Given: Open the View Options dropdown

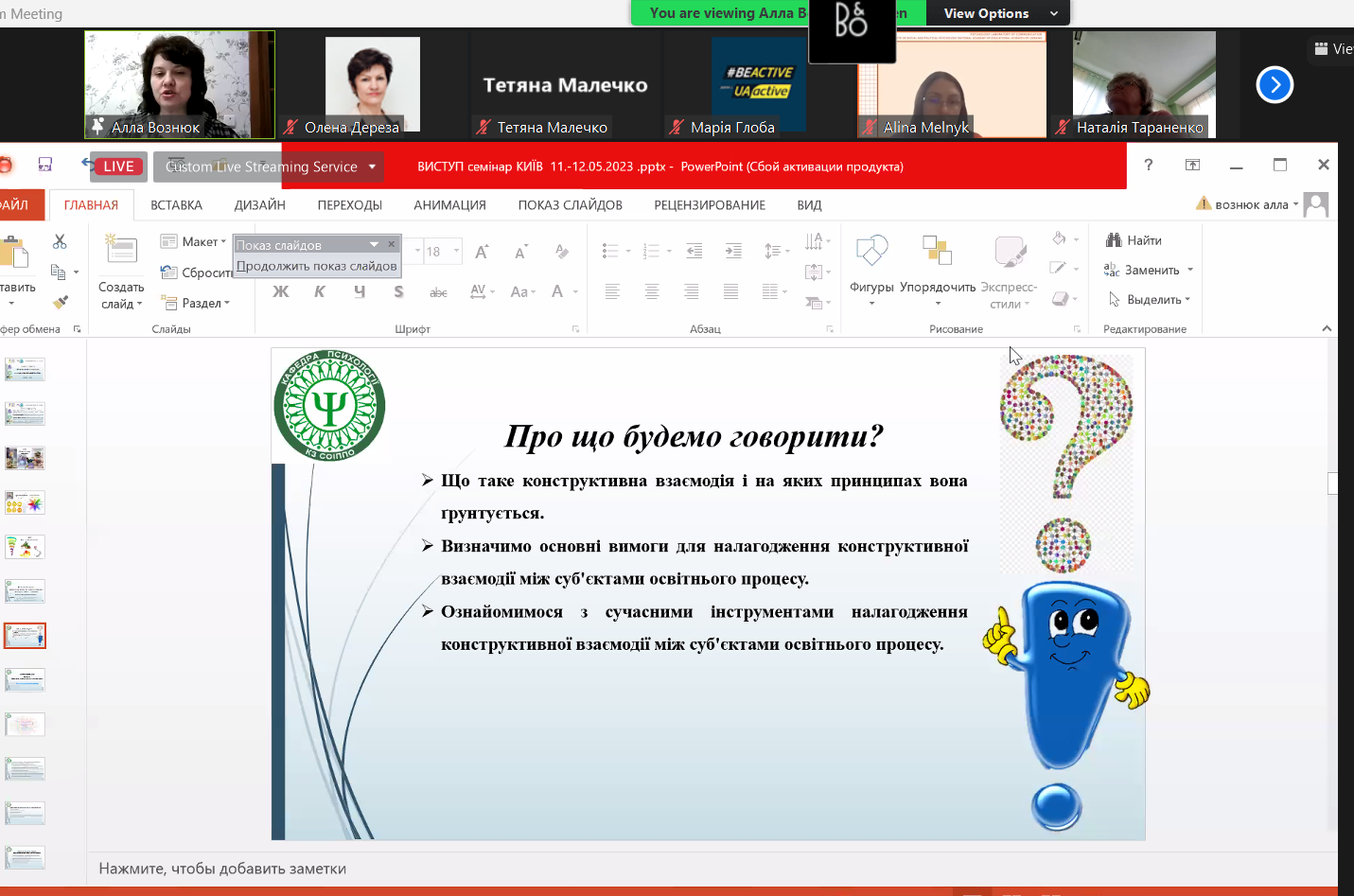Looking at the screenshot, I should 999,13.
